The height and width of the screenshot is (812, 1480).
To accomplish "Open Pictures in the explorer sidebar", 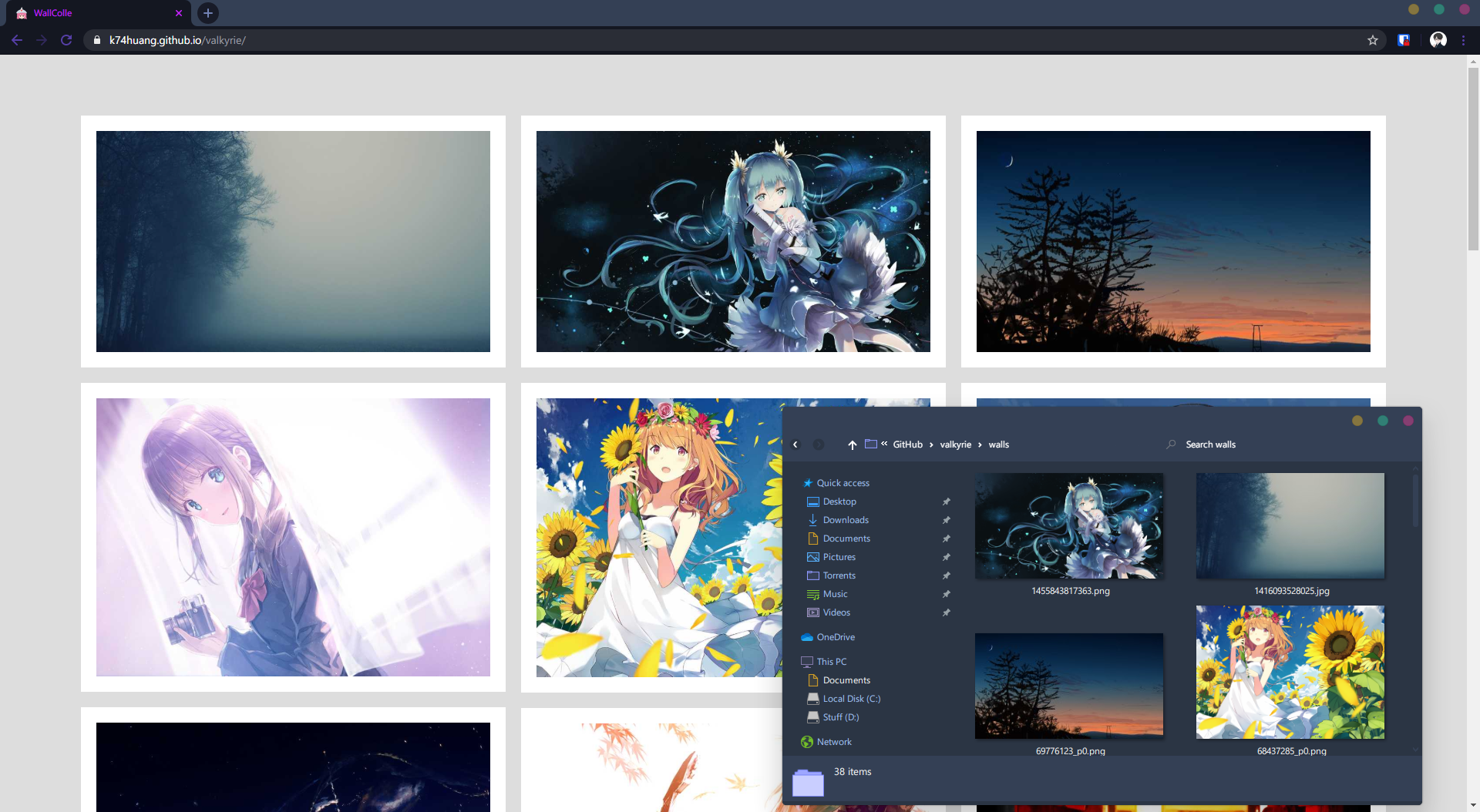I will click(839, 557).
